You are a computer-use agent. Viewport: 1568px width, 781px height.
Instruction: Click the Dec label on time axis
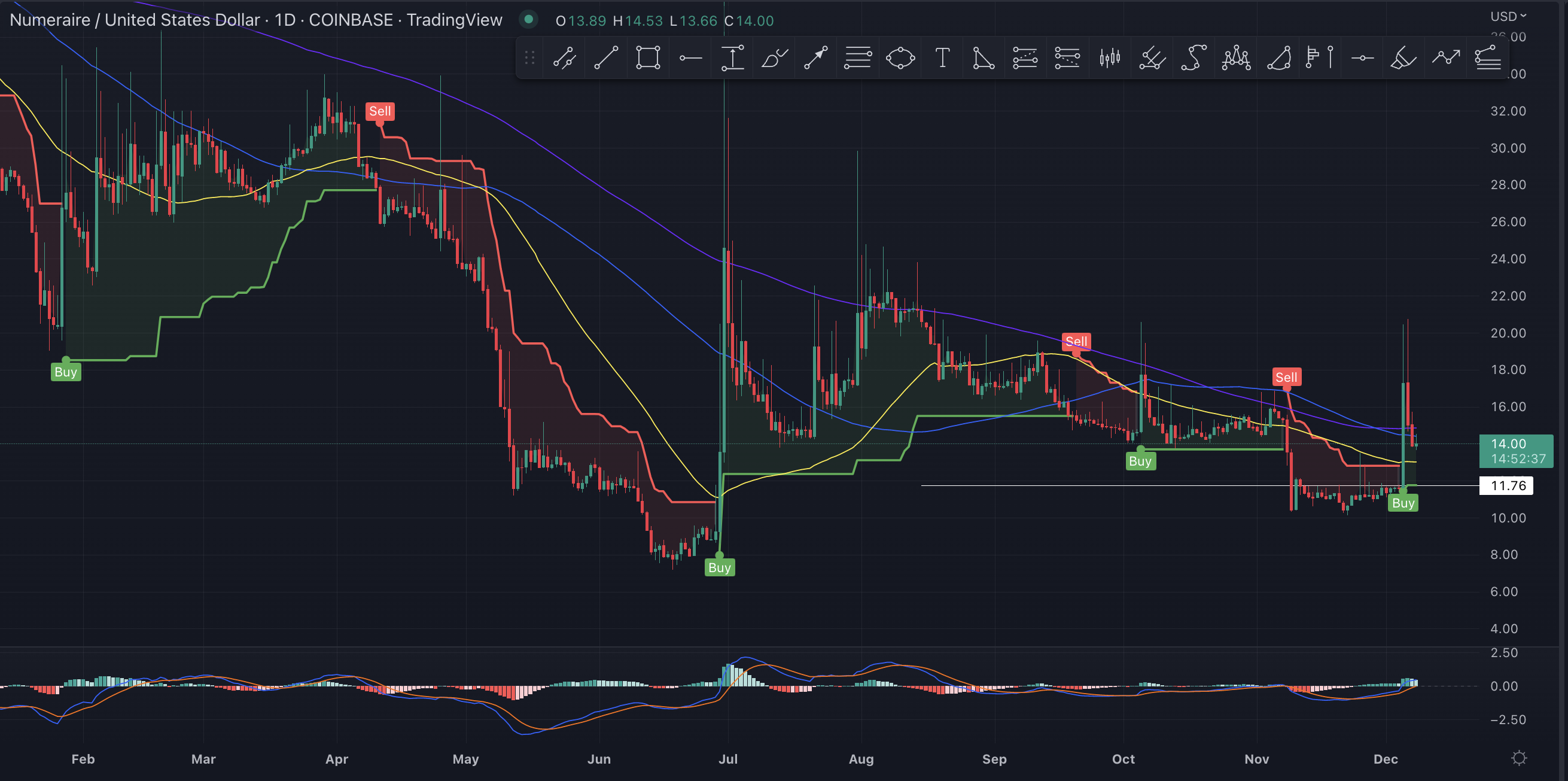[1386, 758]
